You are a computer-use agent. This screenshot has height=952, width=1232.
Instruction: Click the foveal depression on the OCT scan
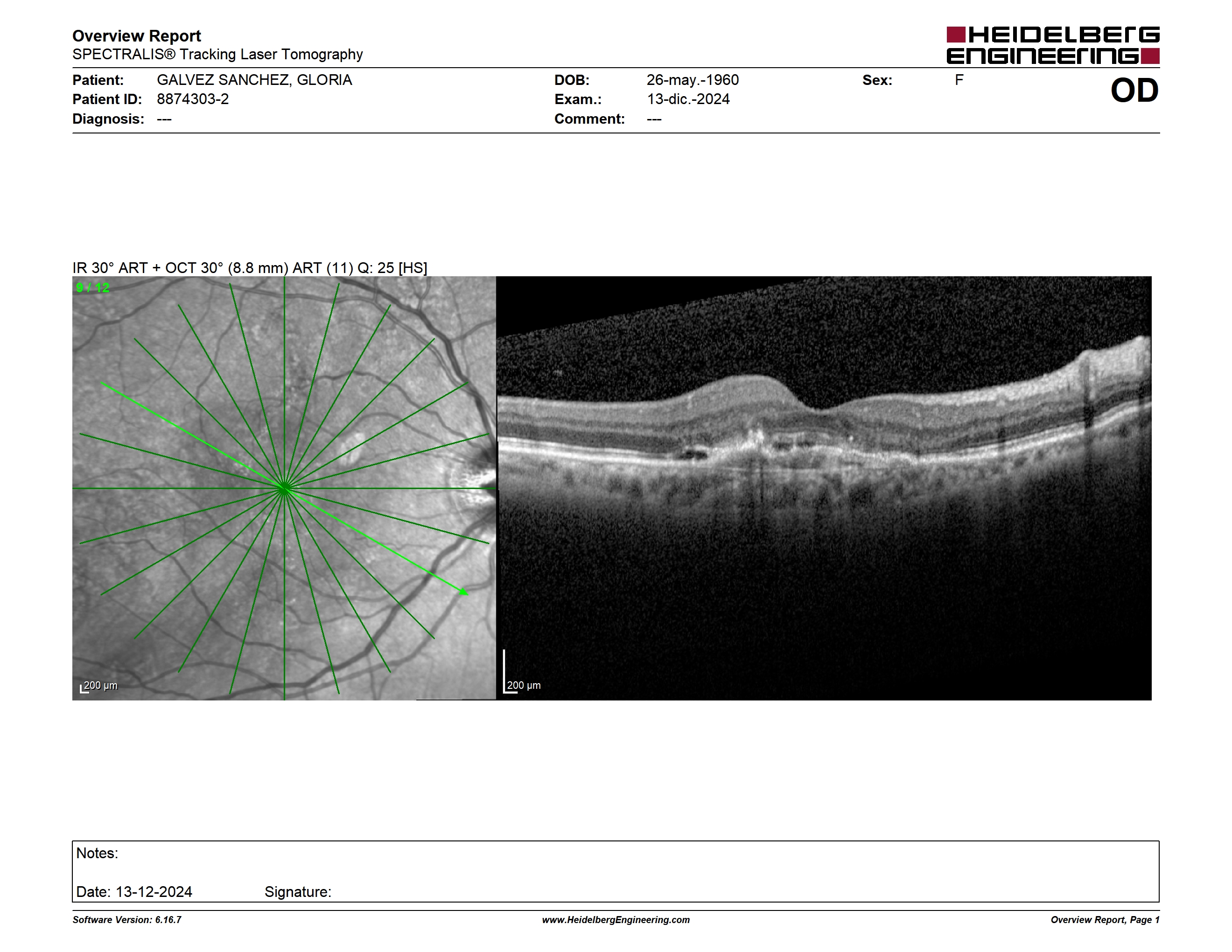(821, 407)
